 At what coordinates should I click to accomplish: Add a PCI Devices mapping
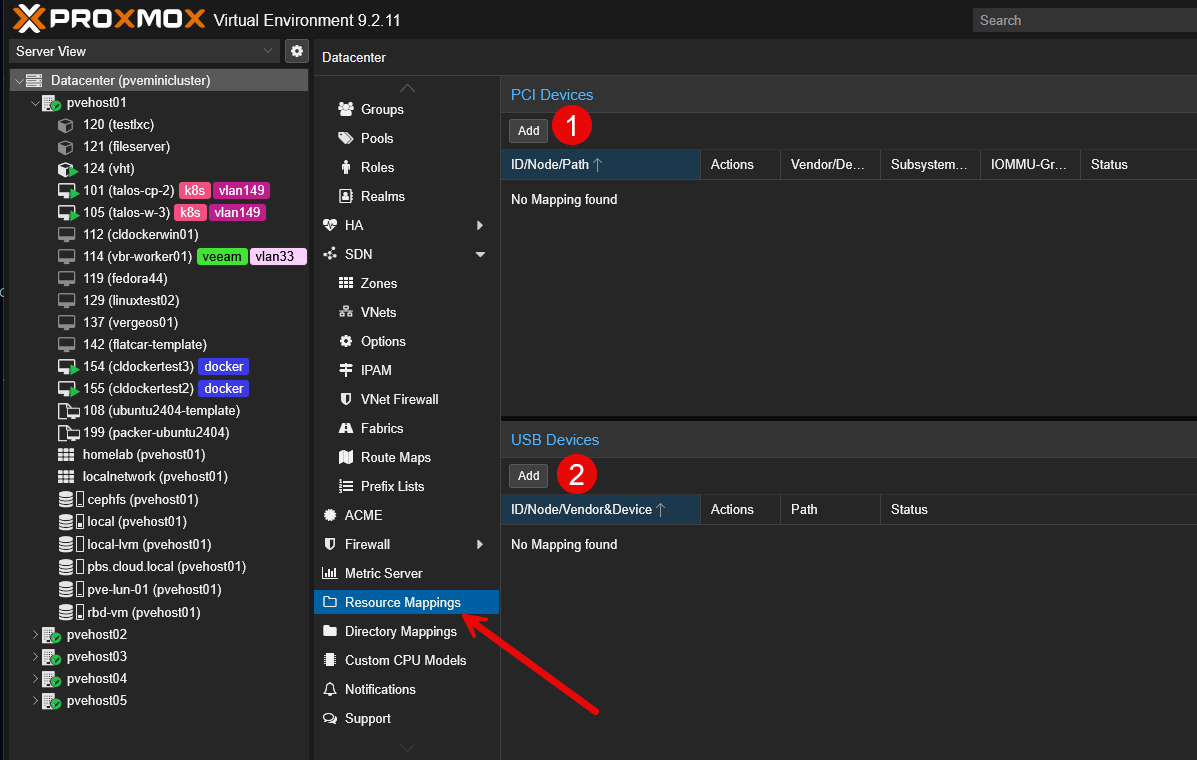pos(528,130)
